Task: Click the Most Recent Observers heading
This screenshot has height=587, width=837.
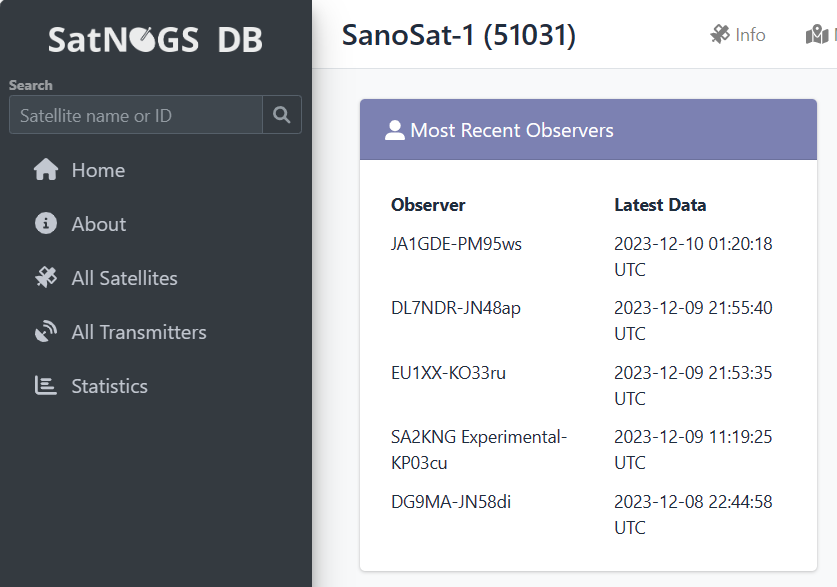Action: click(511, 130)
